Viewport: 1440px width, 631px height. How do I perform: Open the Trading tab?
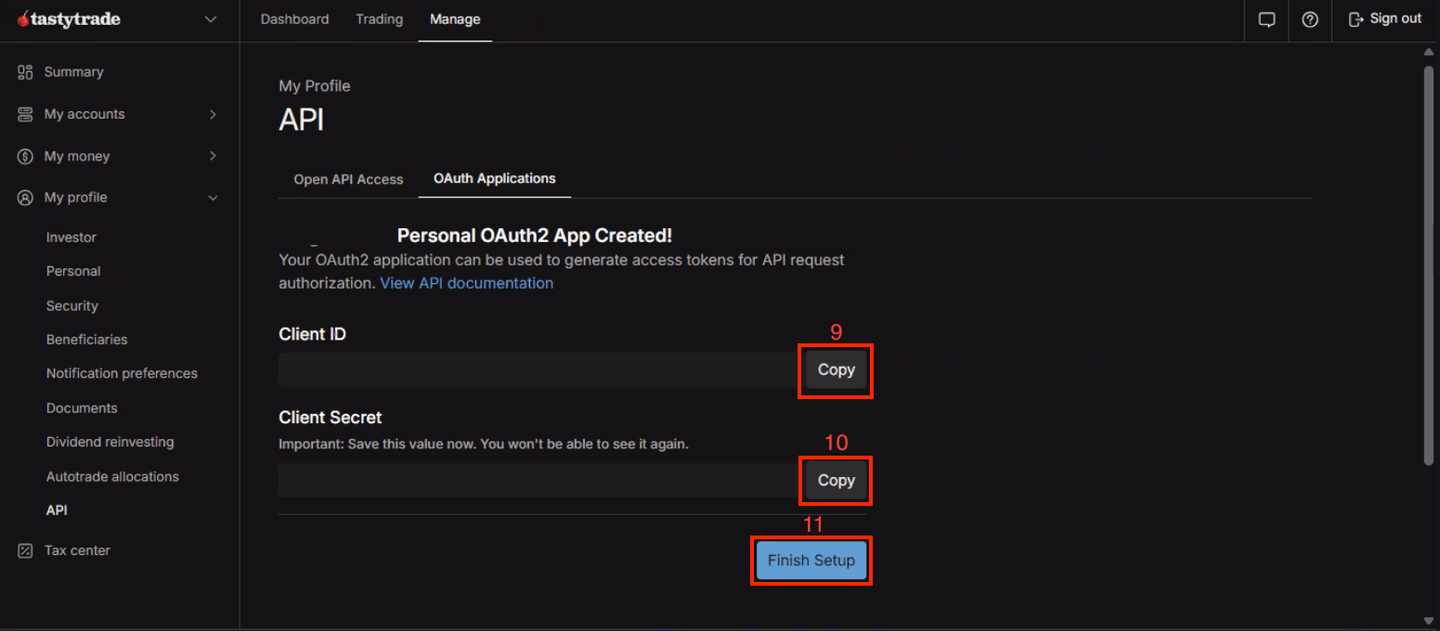click(379, 19)
